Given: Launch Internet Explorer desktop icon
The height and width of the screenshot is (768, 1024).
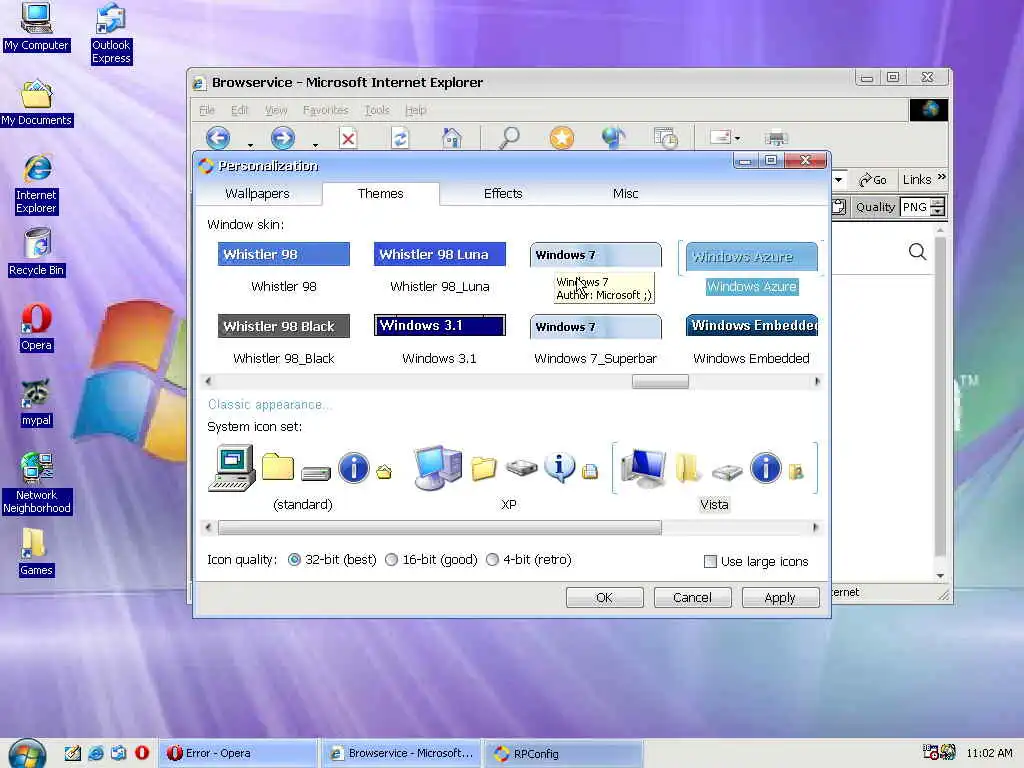Looking at the screenshot, I should (37, 184).
